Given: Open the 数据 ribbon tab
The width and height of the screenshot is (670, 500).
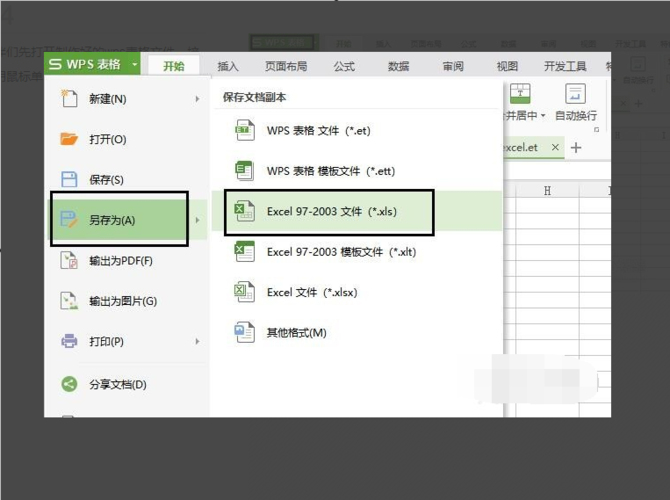Looking at the screenshot, I should (x=398, y=66).
